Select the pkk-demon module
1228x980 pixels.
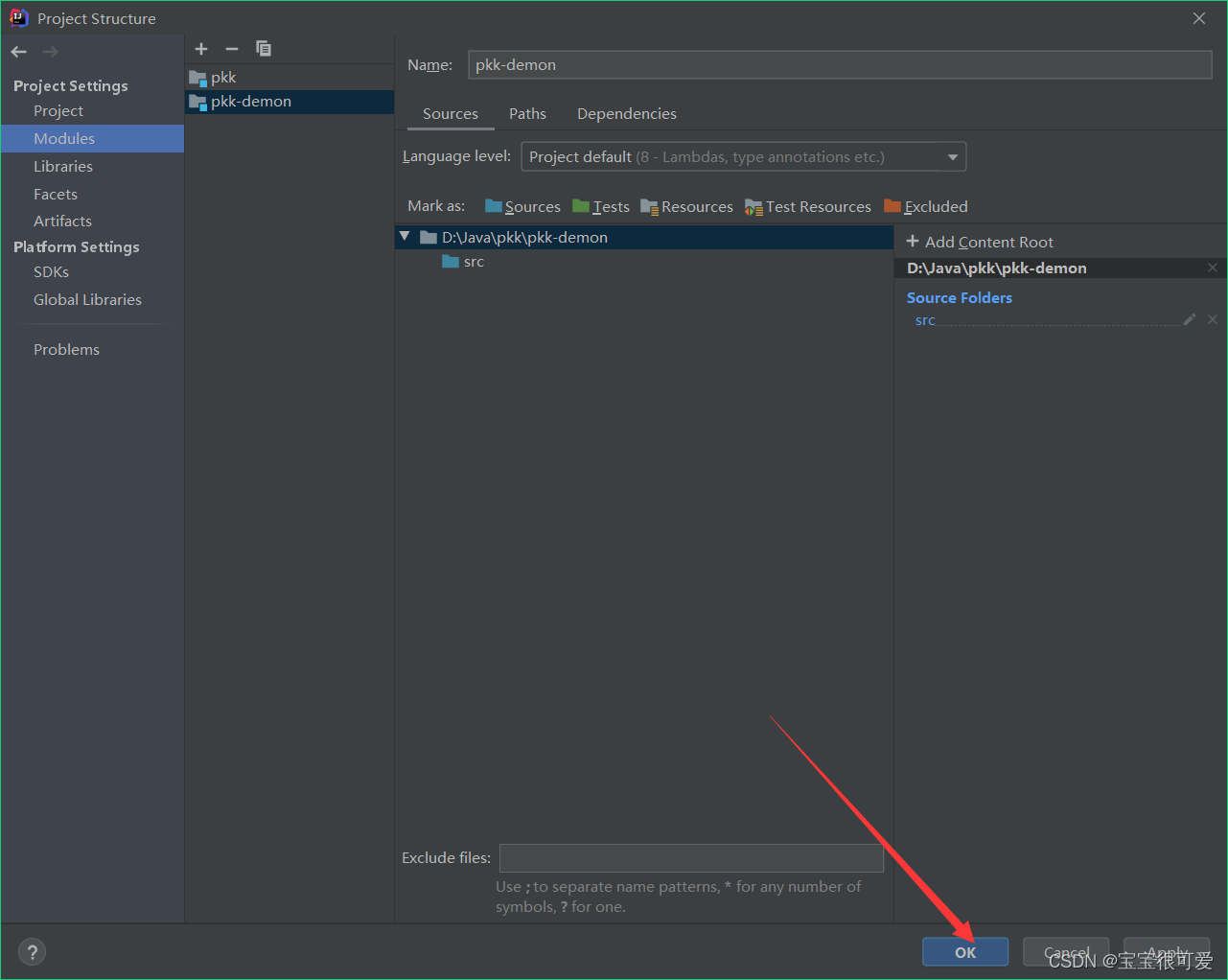290,102
